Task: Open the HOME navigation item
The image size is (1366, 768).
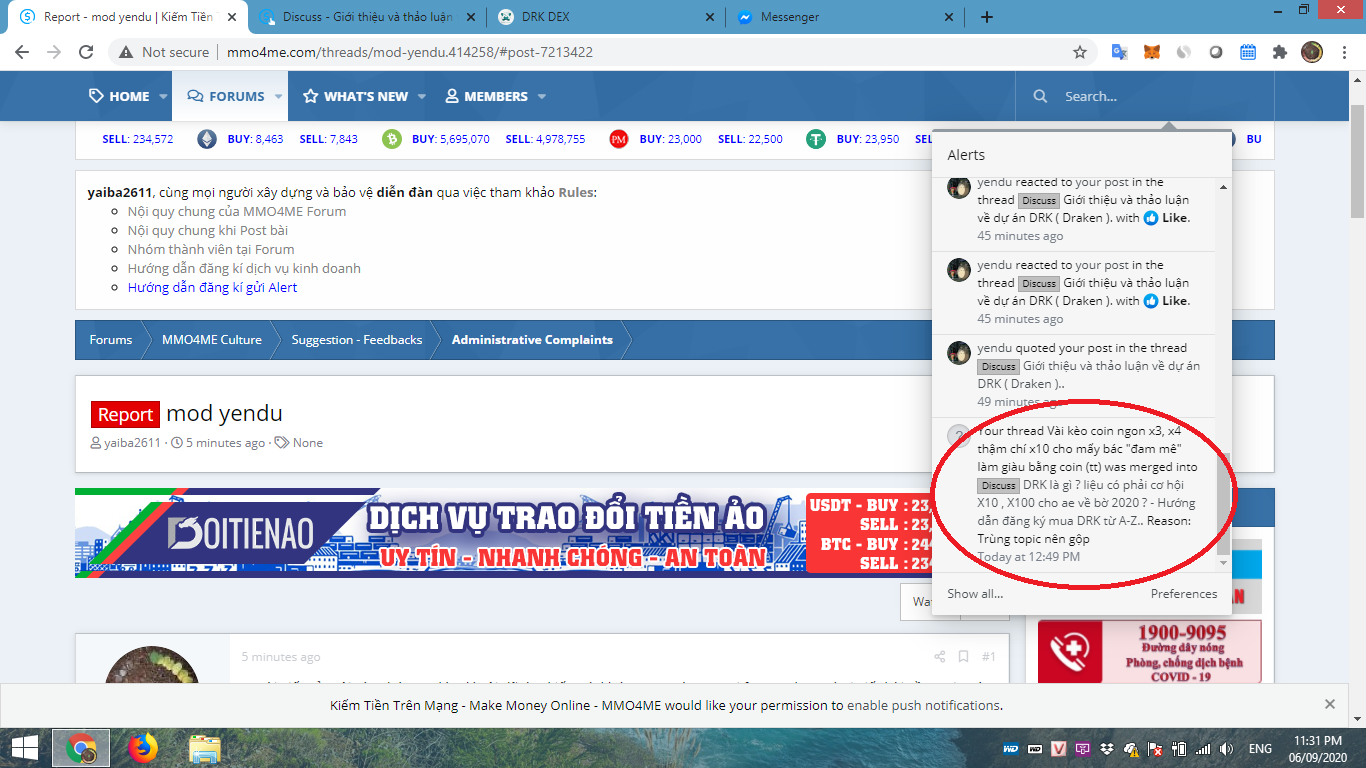Action: coord(119,96)
